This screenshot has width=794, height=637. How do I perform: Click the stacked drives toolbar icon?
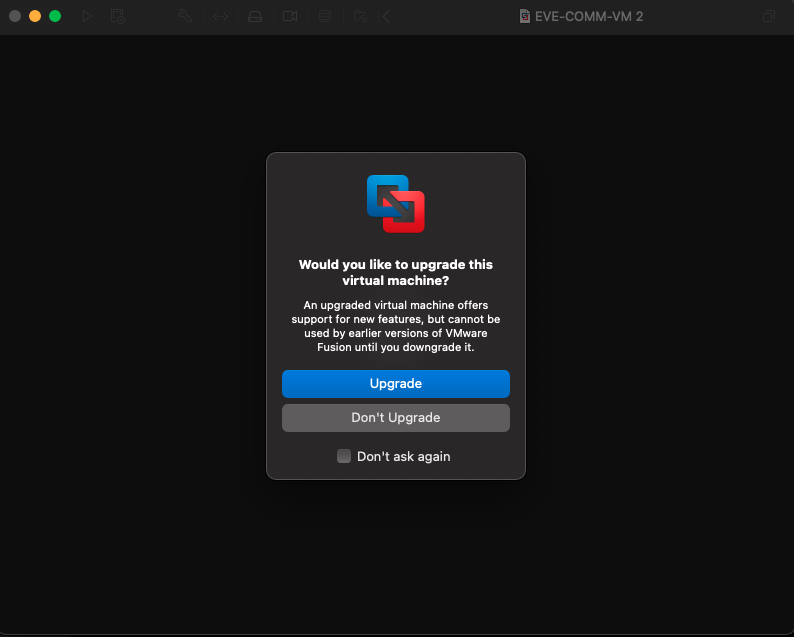325,16
